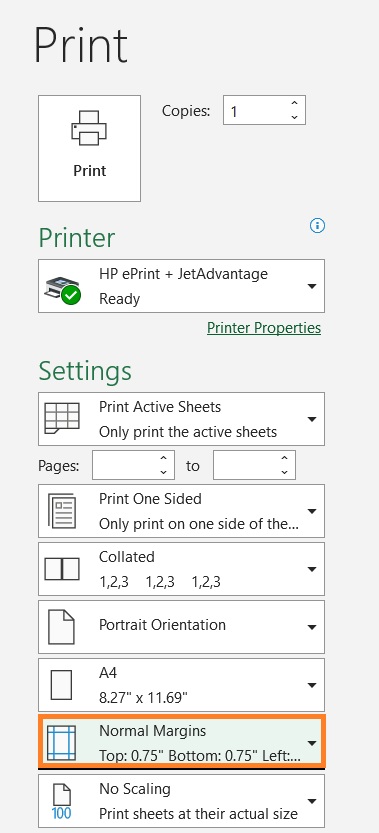
Task: Open the Normal Margins dropdown arrow
Action: coord(312,743)
